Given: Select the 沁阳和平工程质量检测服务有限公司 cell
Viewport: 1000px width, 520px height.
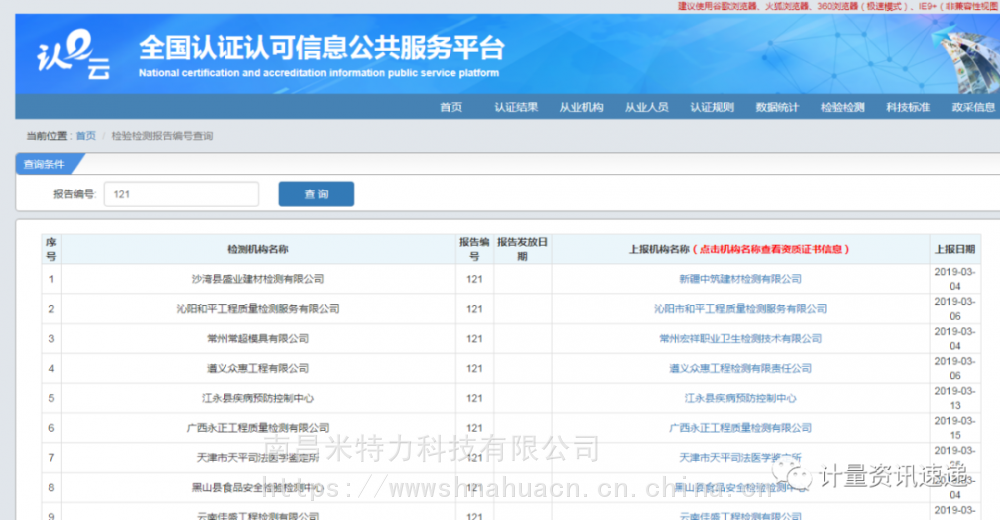Looking at the screenshot, I should [x=258, y=309].
